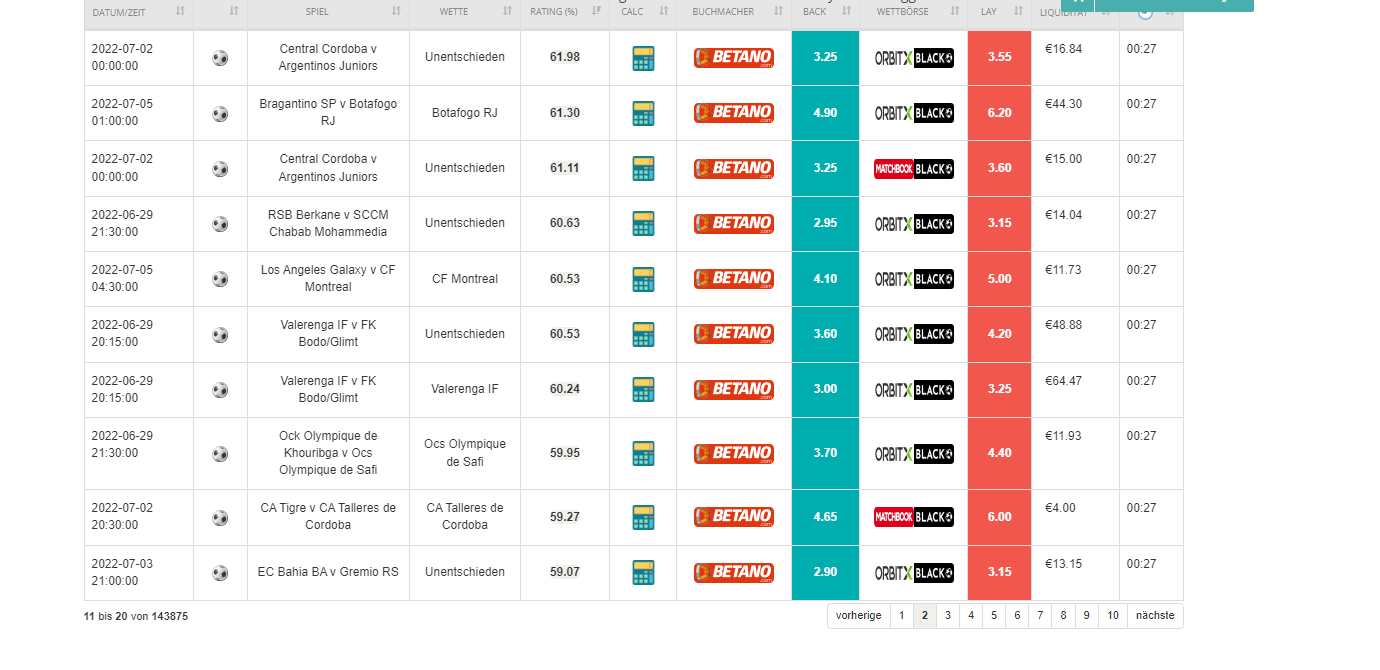Open calculator for the 61.11 rating row

tap(643, 168)
